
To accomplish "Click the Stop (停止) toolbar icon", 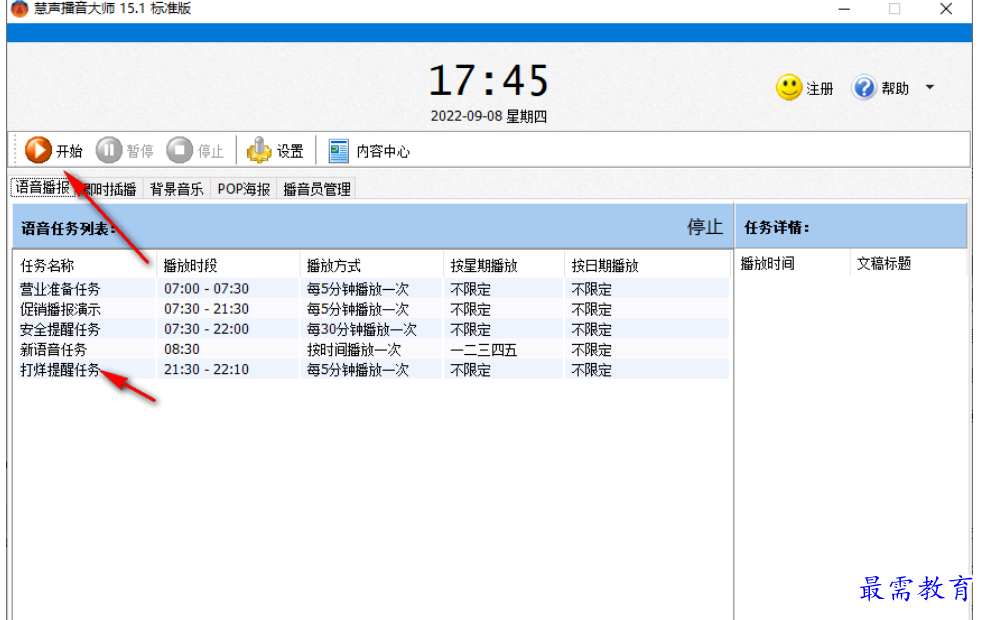I will tap(180, 151).
